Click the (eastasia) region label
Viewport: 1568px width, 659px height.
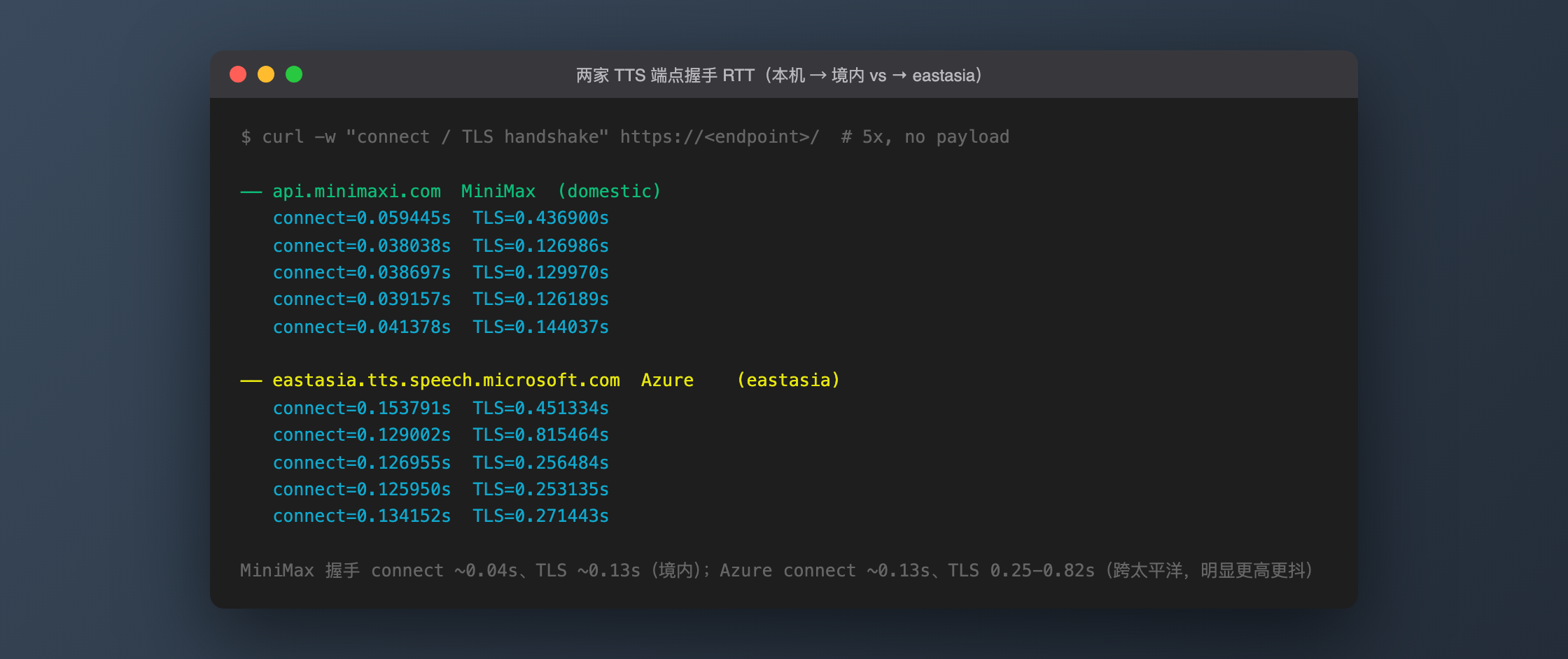coord(788,380)
